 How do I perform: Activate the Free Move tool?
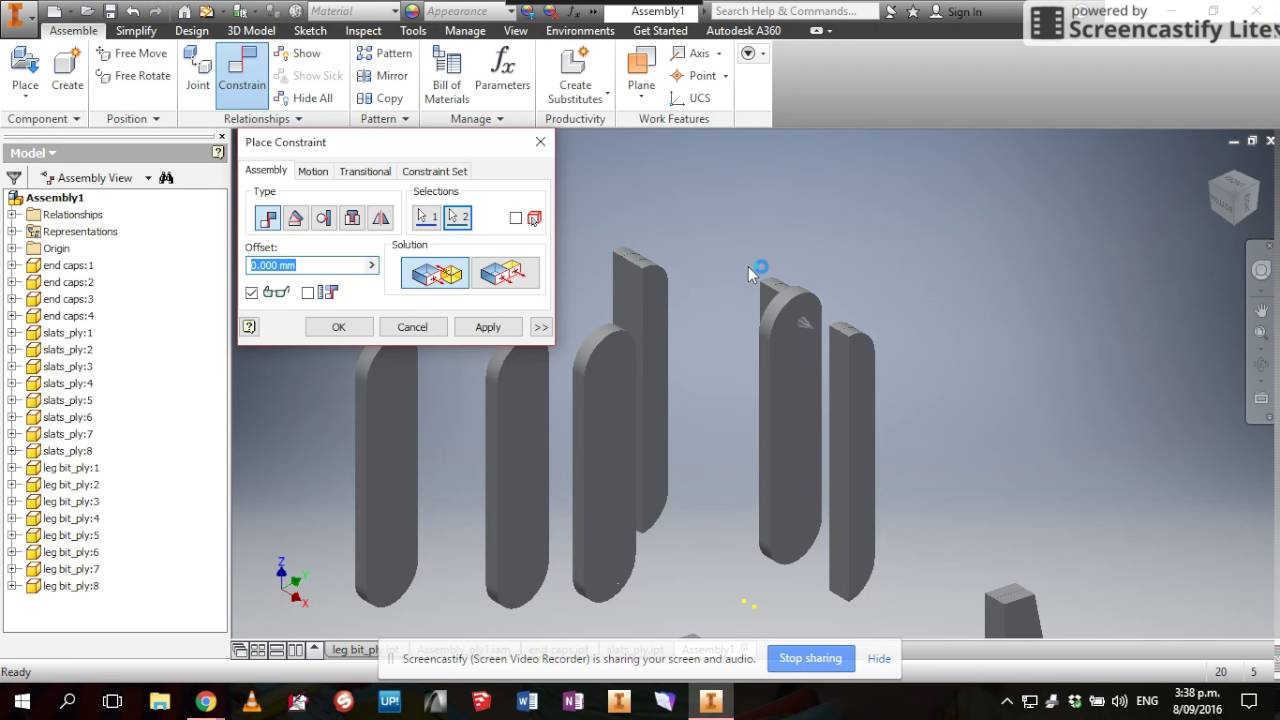coord(132,53)
